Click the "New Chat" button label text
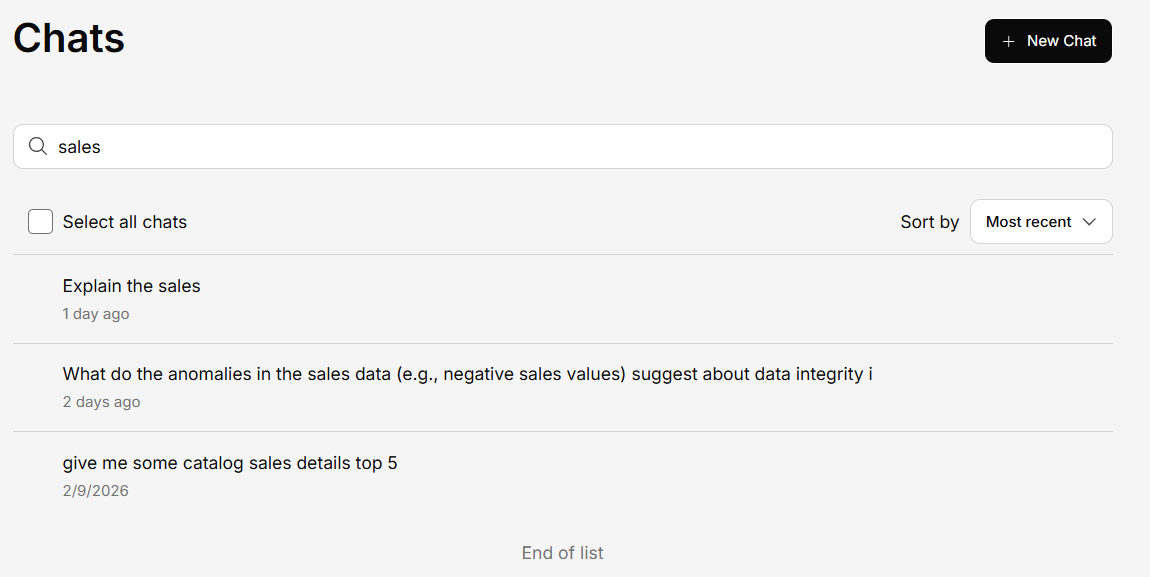This screenshot has width=1150, height=577. click(1061, 41)
